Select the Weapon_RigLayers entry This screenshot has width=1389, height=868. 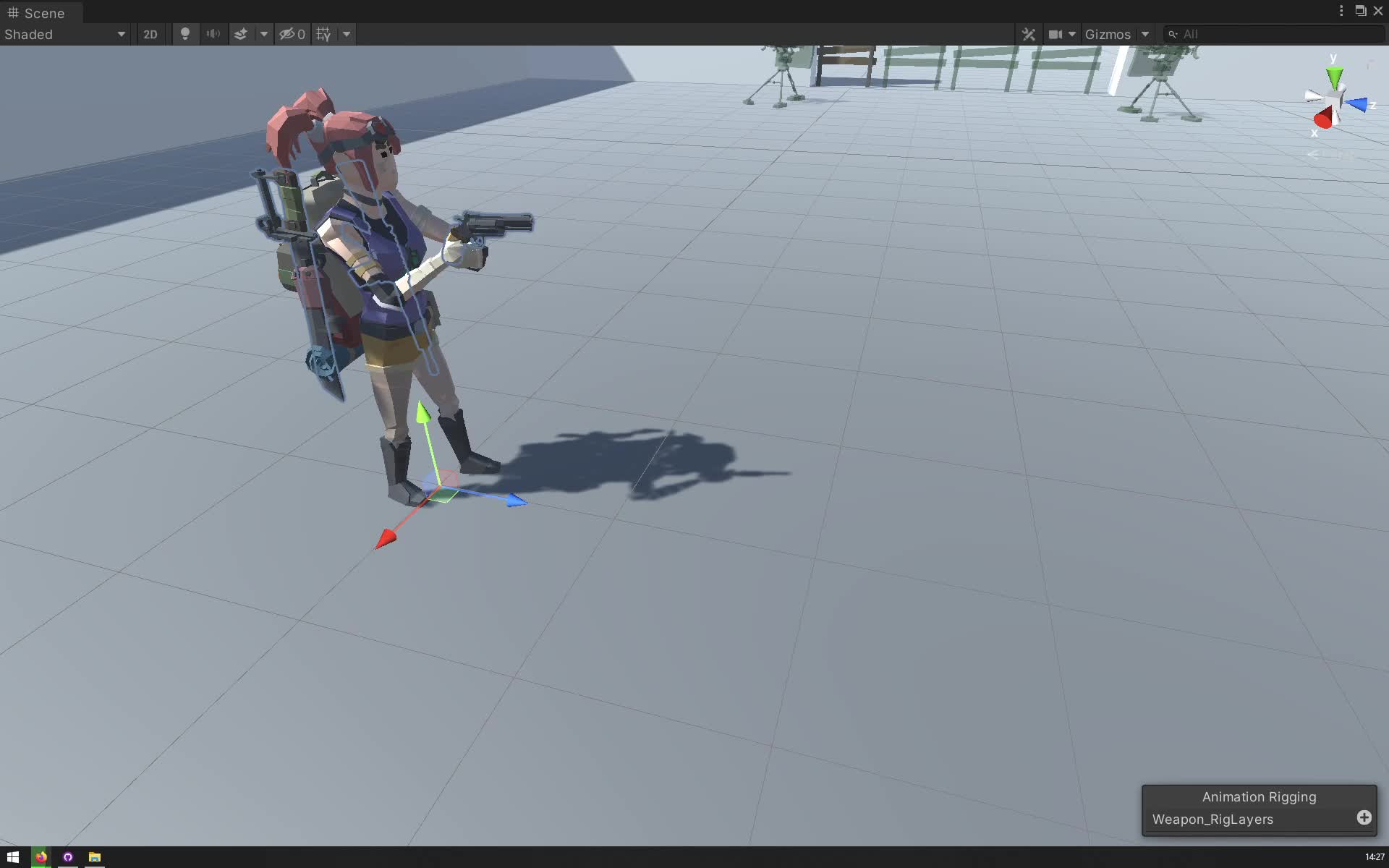point(1212,819)
